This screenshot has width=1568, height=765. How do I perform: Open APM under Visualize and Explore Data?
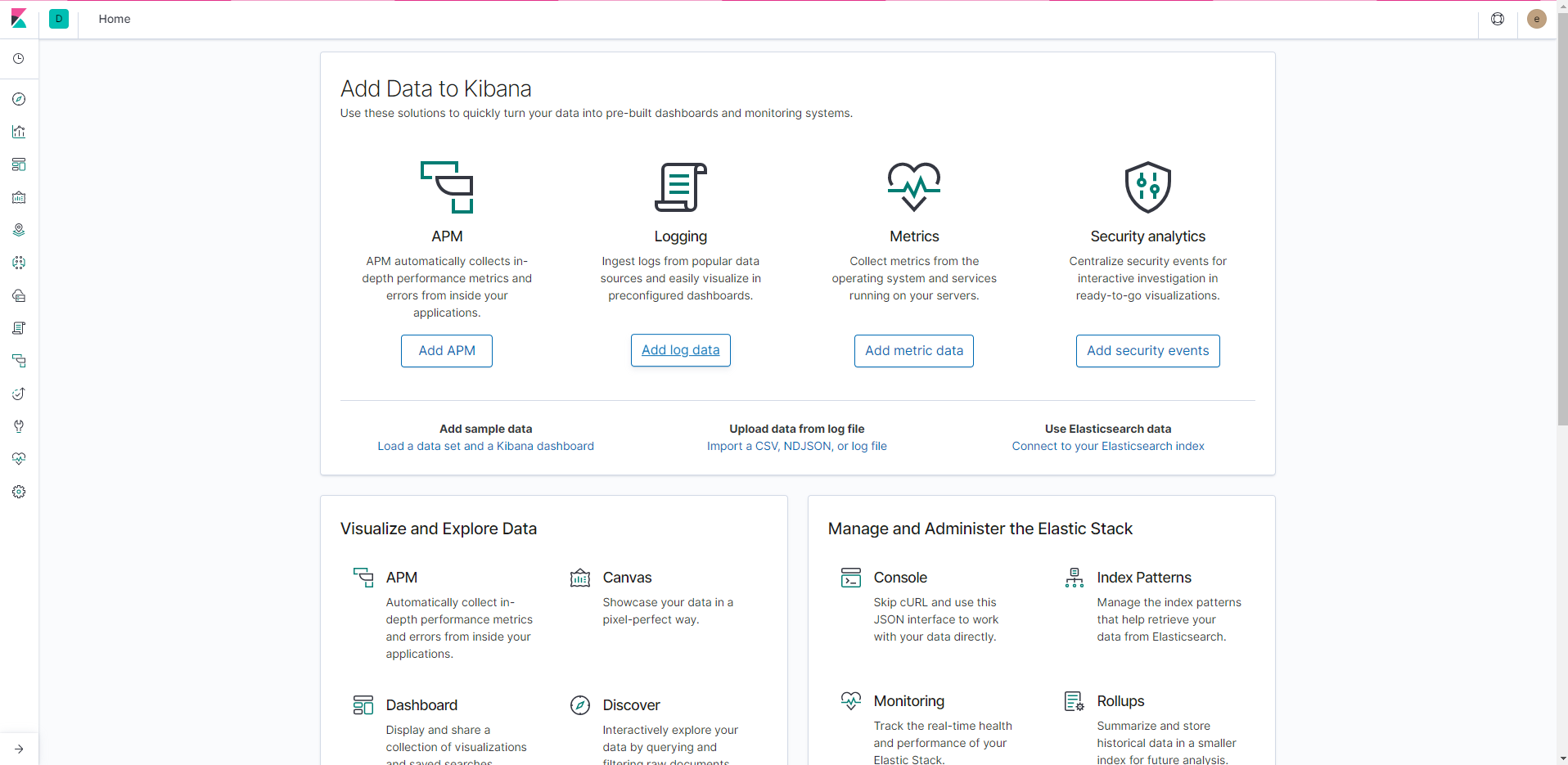point(402,578)
